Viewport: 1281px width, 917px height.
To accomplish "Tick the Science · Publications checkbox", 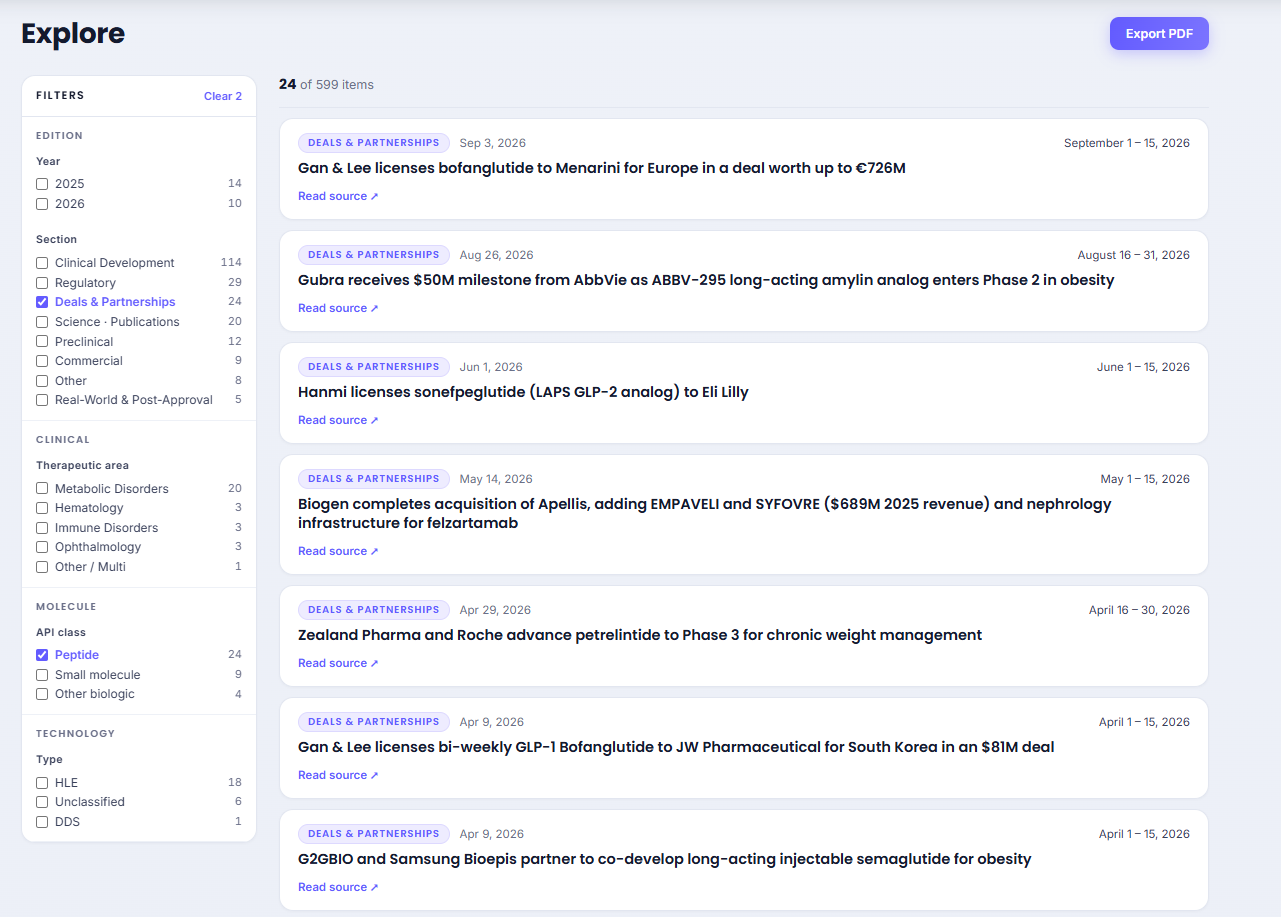I will (x=42, y=322).
